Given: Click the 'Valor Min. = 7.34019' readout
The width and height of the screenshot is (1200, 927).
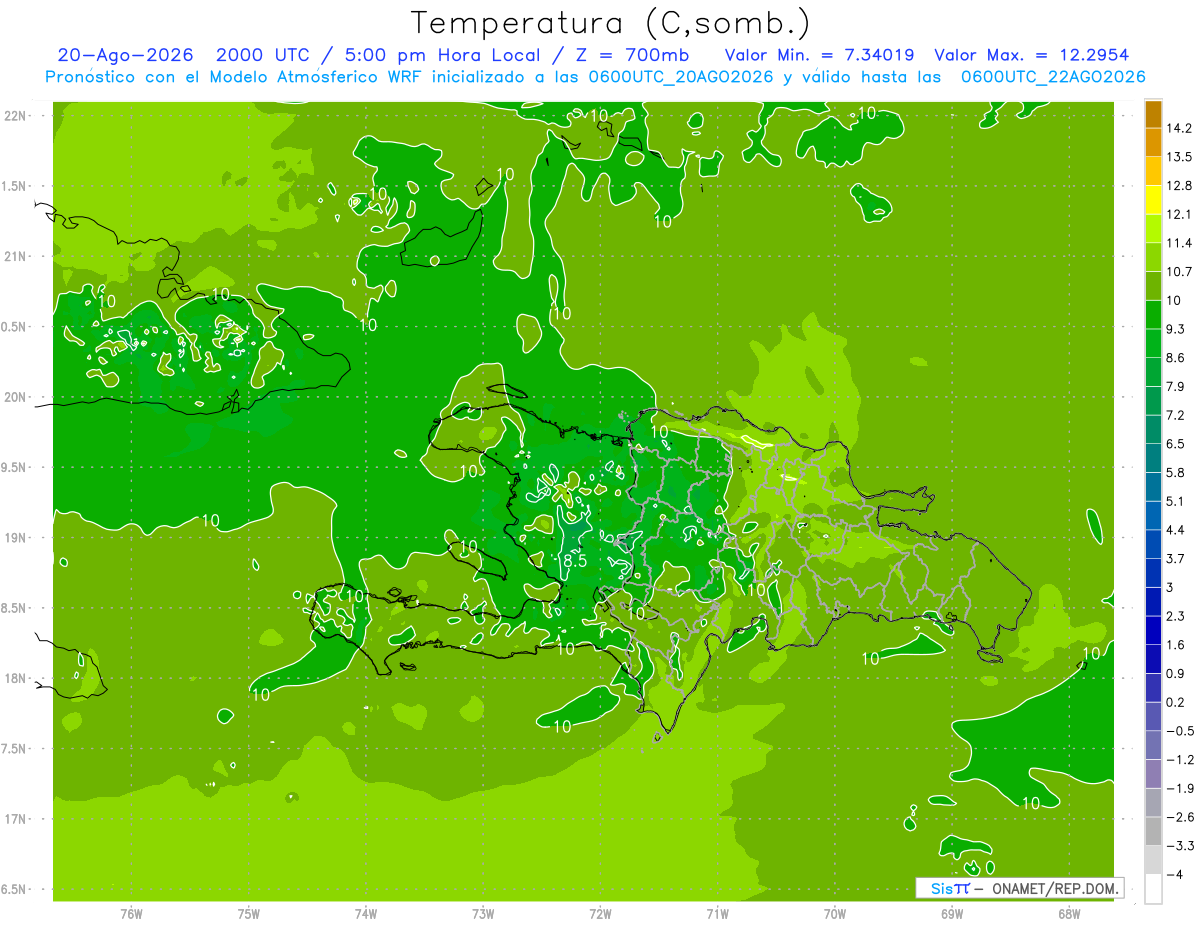Looking at the screenshot, I should (819, 55).
